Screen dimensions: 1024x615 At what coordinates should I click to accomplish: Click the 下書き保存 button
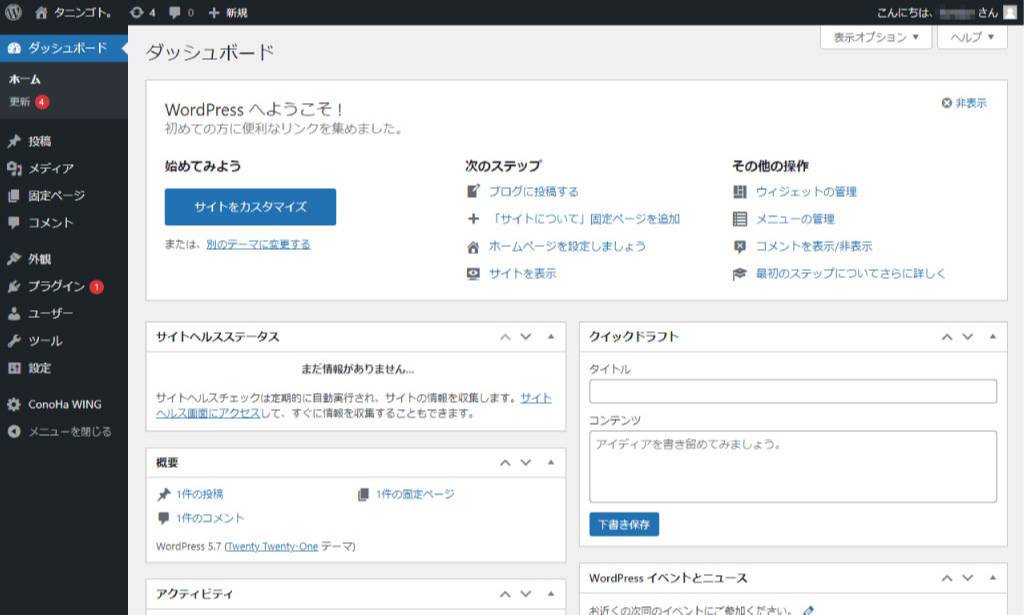[624, 524]
